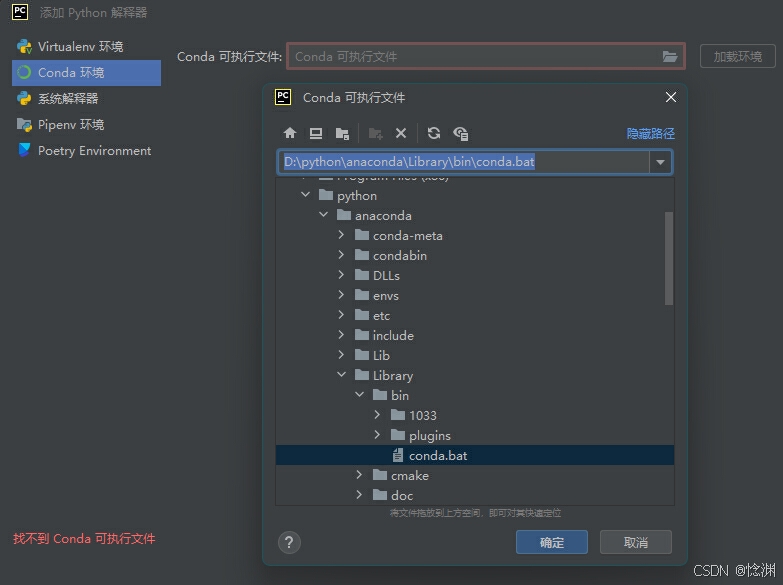The width and height of the screenshot is (783, 585).
Task: Expand the etc folder
Action: click(x=341, y=315)
